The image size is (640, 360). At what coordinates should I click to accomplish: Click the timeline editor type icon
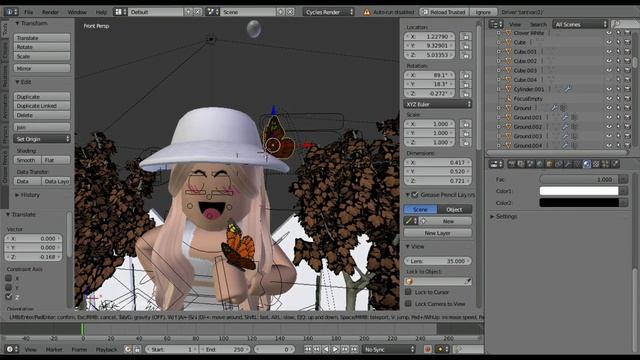coord(11,349)
